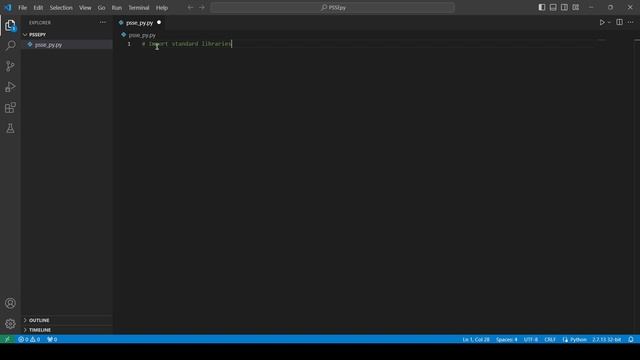The image size is (640, 360).
Task: Change end of line sequence CRLF
Action: pyautogui.click(x=549, y=339)
